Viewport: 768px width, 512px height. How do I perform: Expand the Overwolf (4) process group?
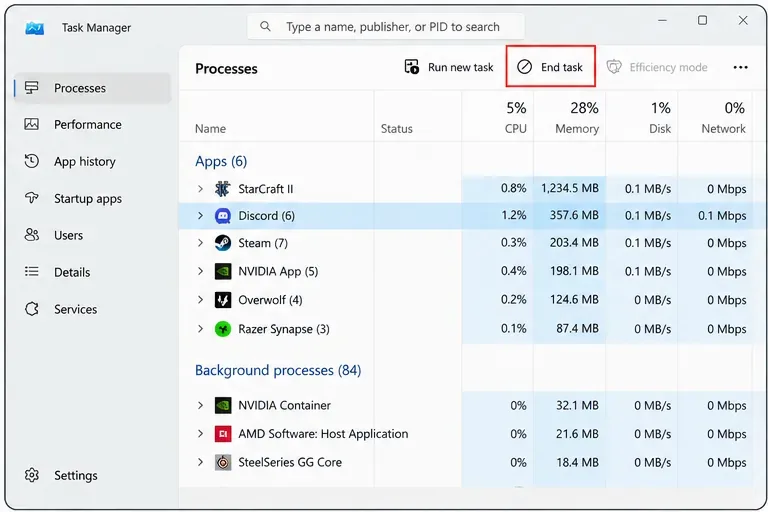(200, 300)
